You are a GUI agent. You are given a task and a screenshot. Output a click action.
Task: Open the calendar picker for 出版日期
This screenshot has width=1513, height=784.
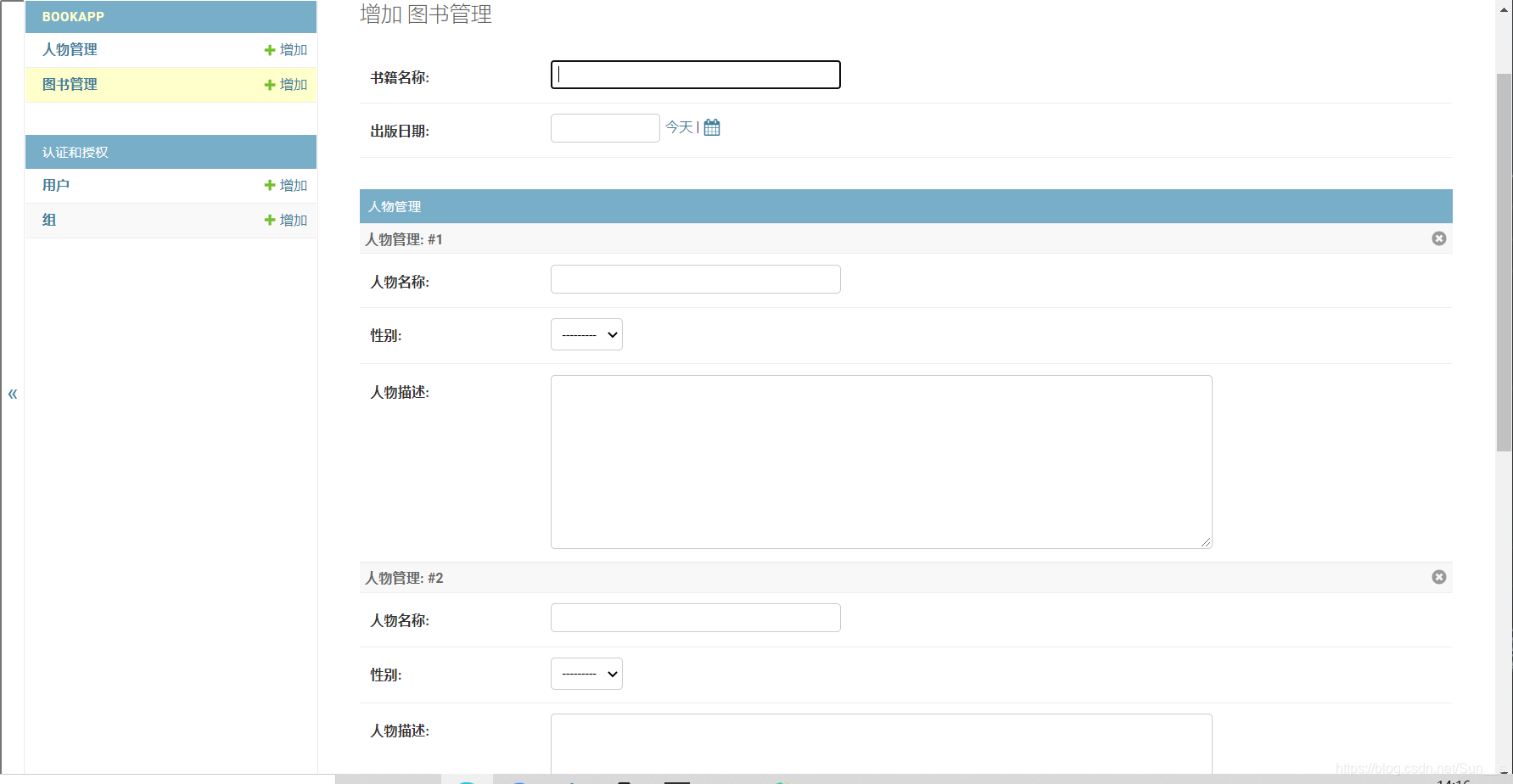click(x=712, y=127)
